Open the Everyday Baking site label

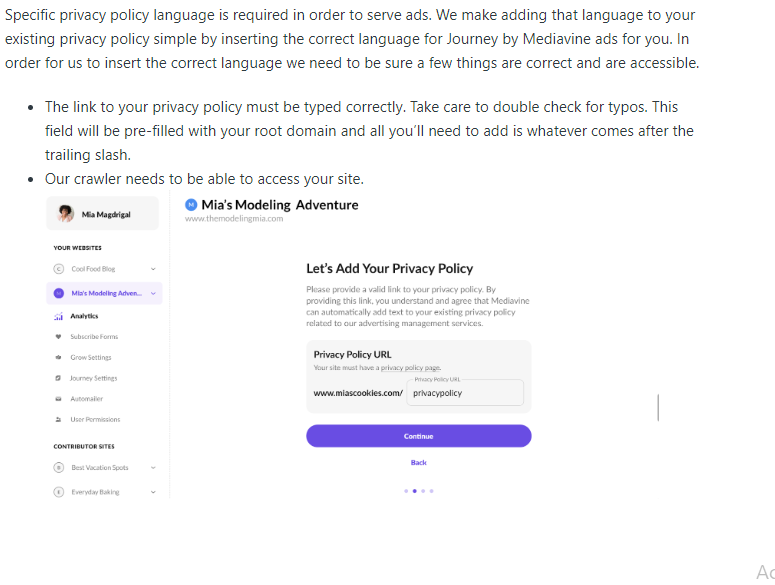[95, 492]
